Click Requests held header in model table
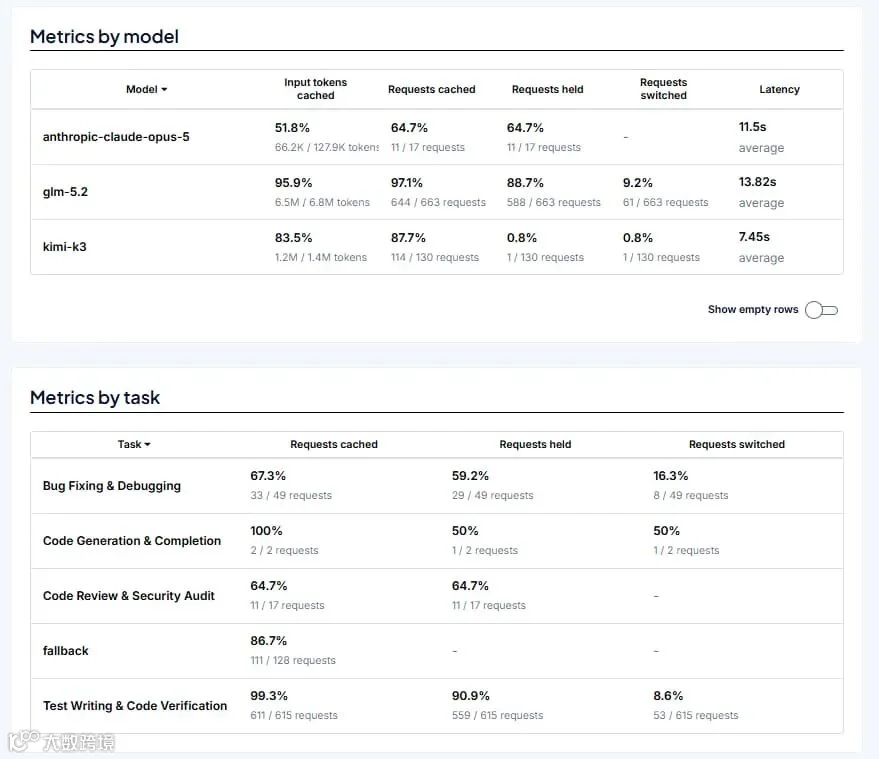Viewport: 879px width, 759px height. click(548, 90)
